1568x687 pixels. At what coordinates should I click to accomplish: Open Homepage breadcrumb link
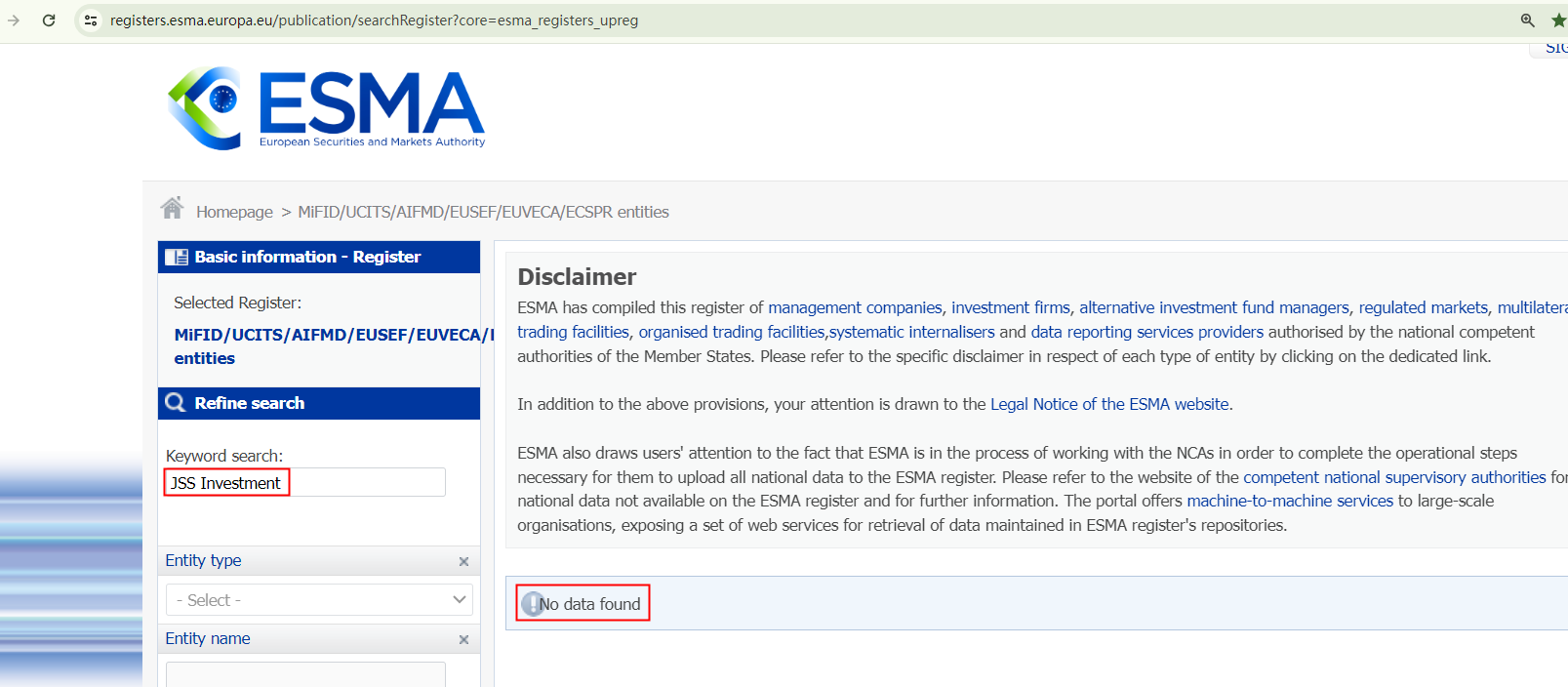tap(234, 212)
